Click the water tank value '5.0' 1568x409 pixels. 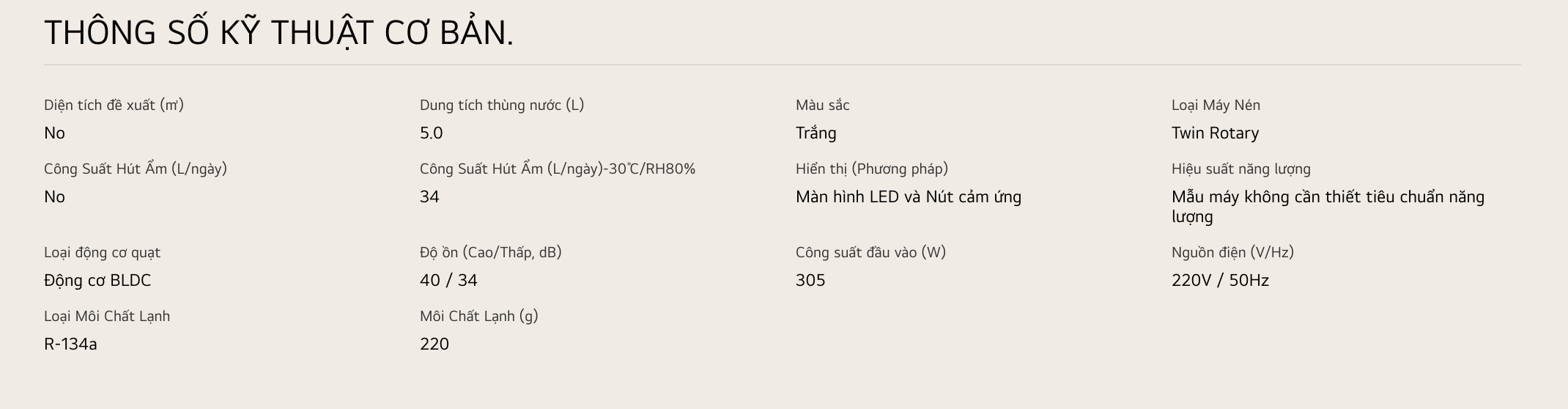pos(432,133)
